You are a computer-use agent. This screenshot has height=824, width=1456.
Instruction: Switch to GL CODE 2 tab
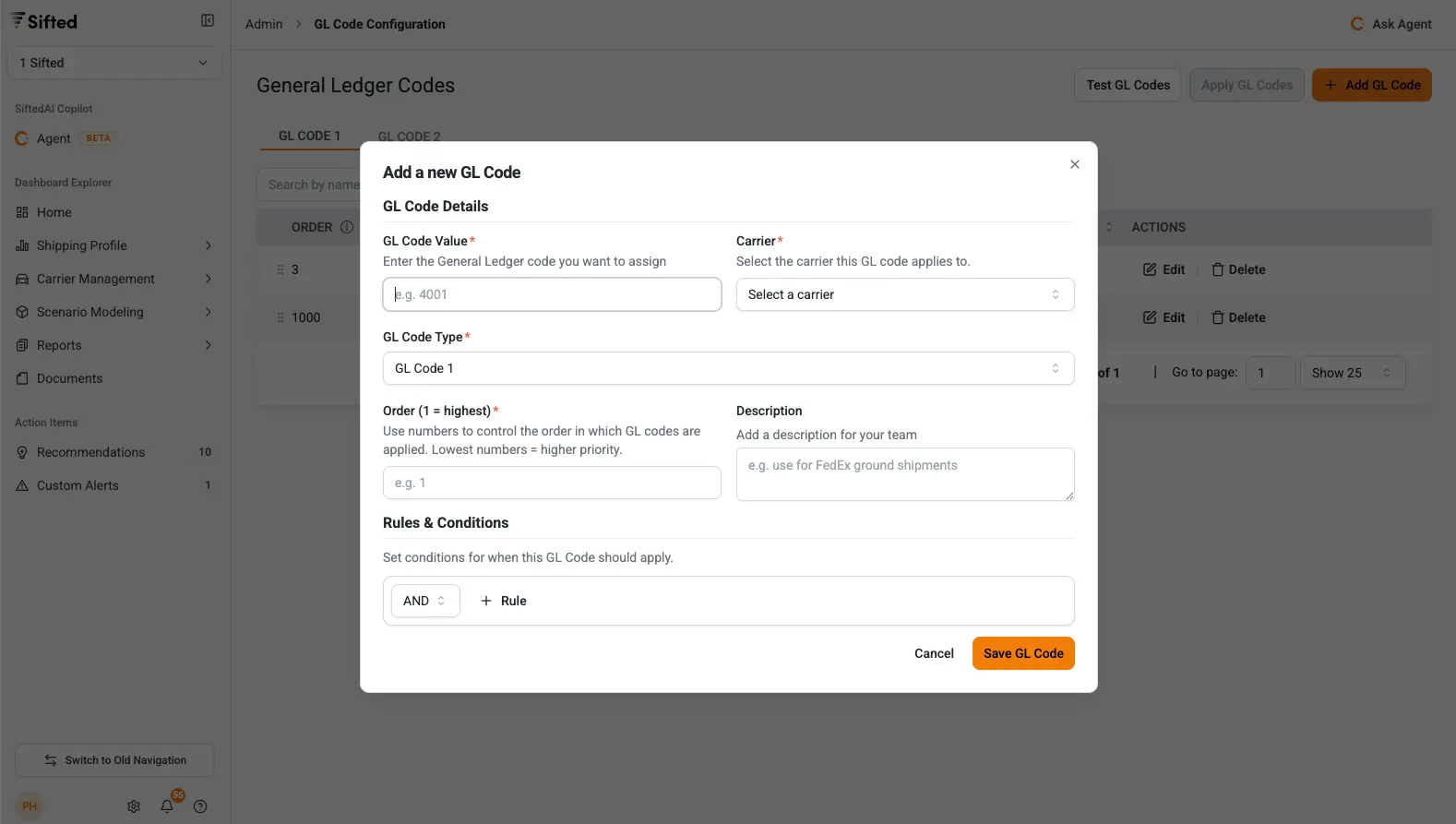tap(409, 137)
